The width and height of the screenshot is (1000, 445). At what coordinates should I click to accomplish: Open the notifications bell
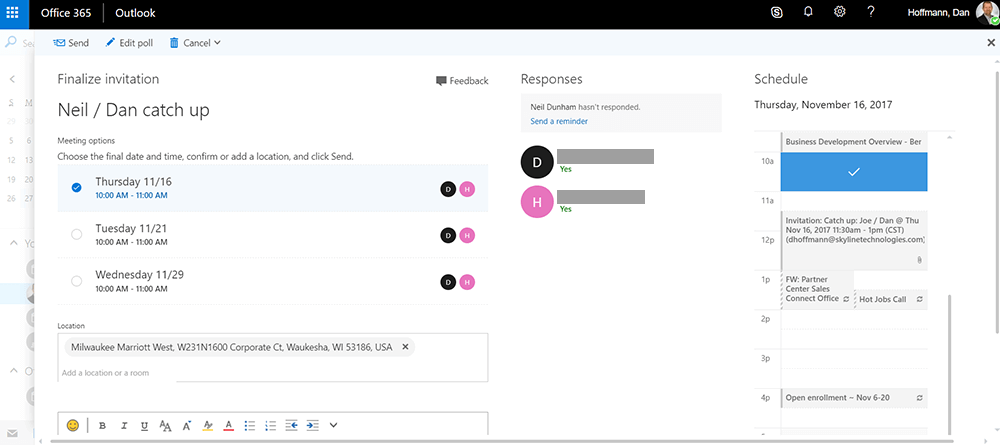click(x=808, y=13)
